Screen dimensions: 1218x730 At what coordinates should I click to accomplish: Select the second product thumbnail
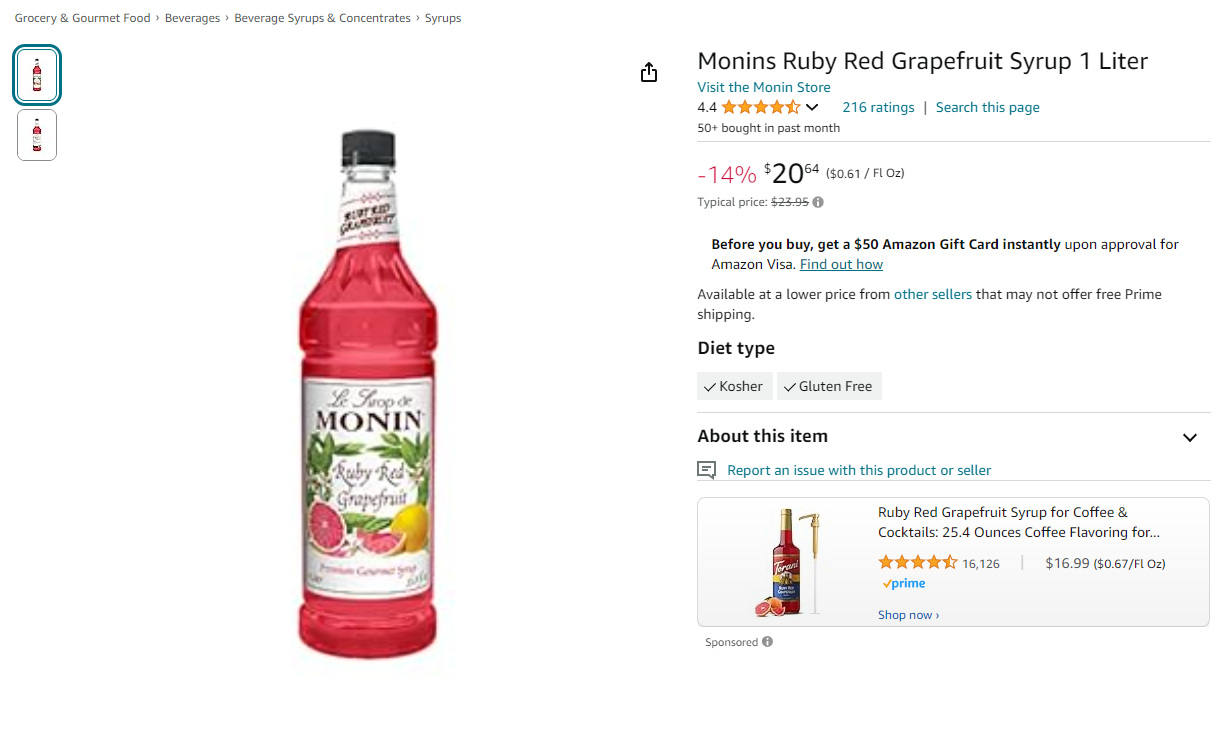(x=37, y=135)
